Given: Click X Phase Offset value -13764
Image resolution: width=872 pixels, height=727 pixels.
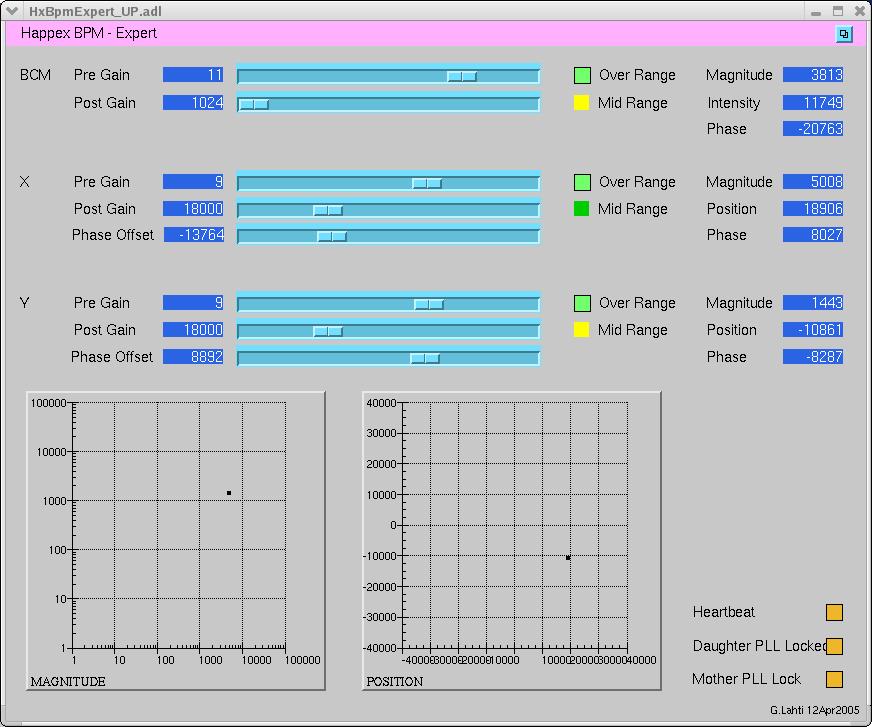Looking at the screenshot, I should tap(194, 235).
